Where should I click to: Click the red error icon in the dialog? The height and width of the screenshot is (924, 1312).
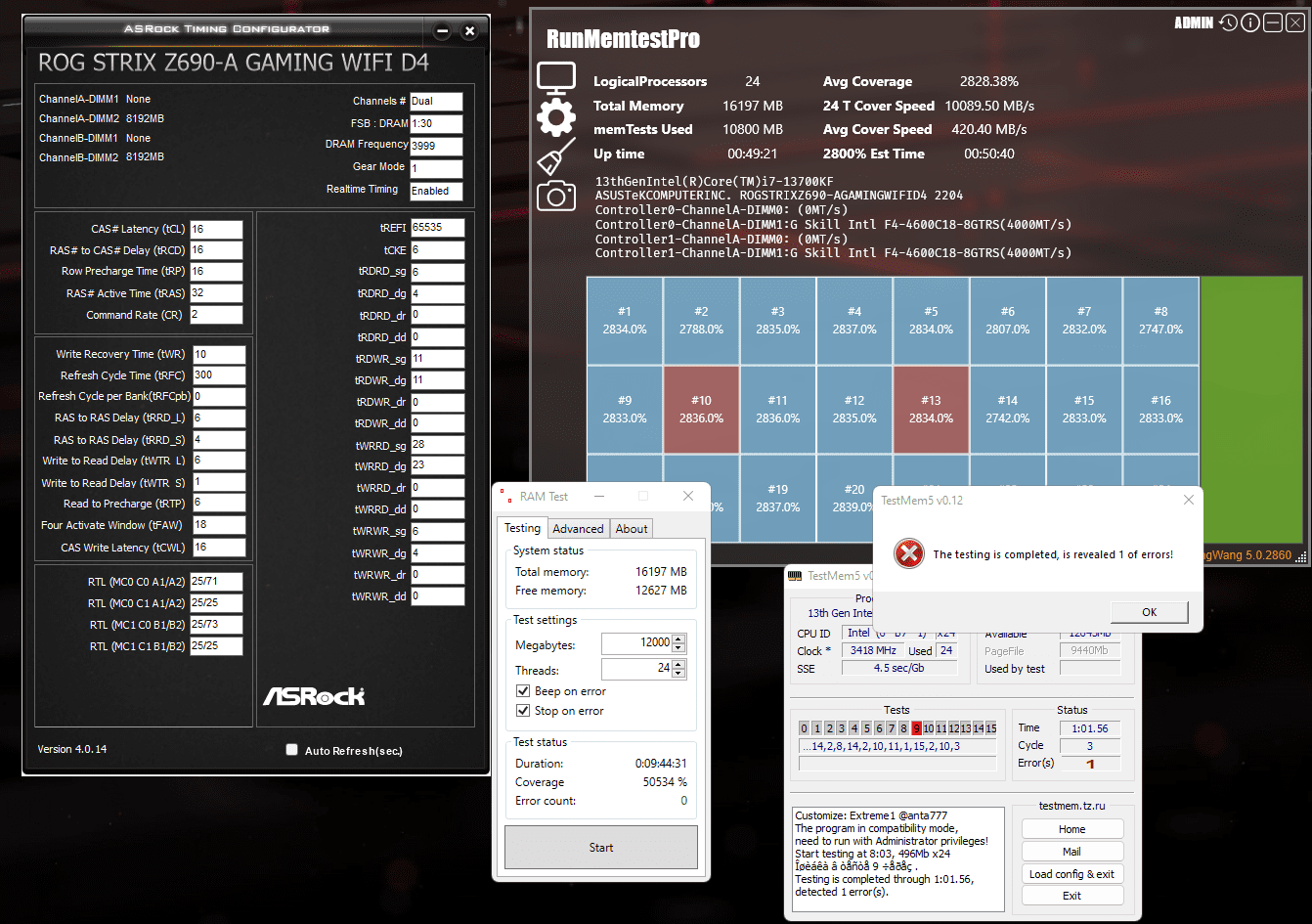click(909, 554)
